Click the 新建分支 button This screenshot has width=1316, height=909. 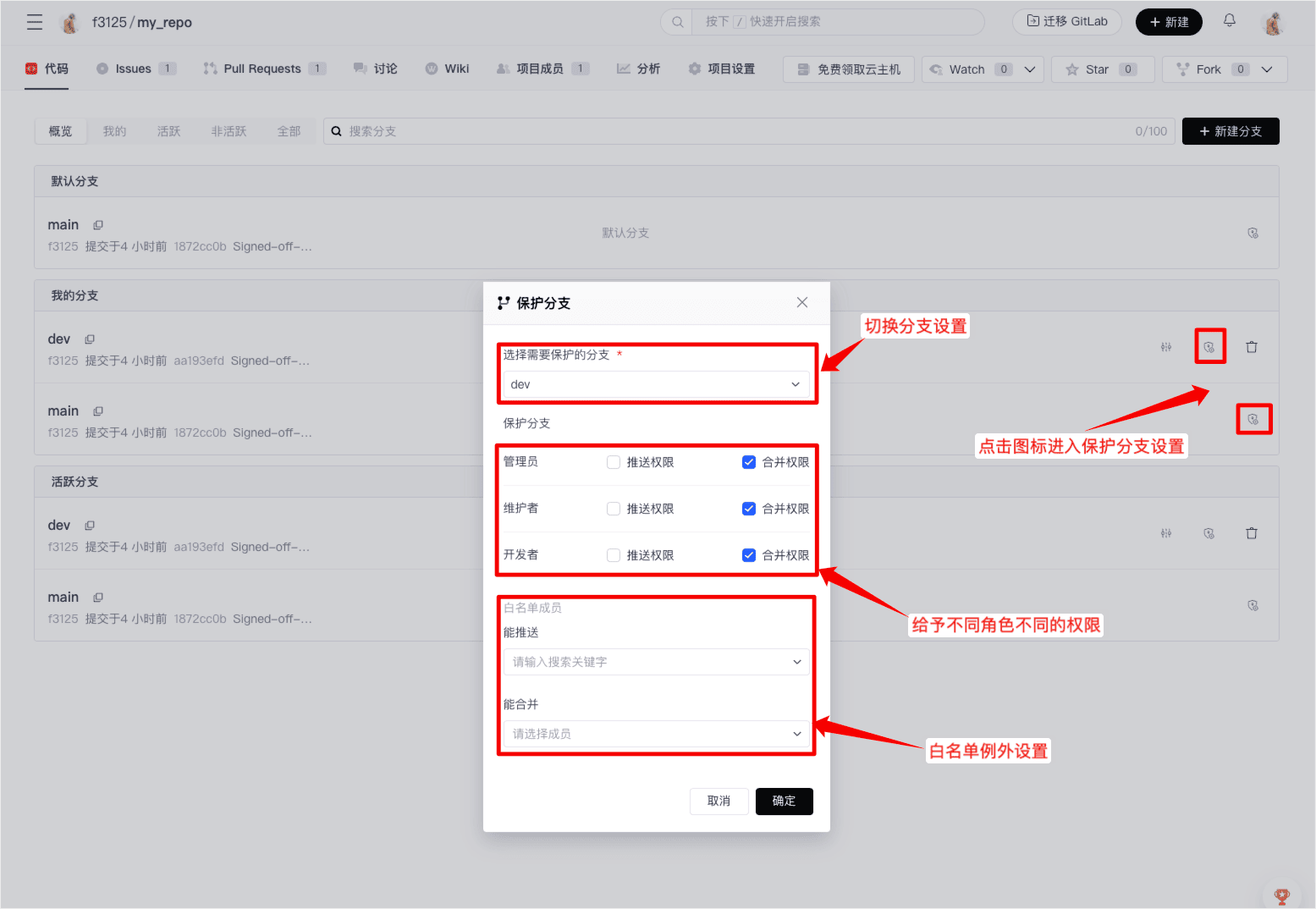coord(1230,131)
